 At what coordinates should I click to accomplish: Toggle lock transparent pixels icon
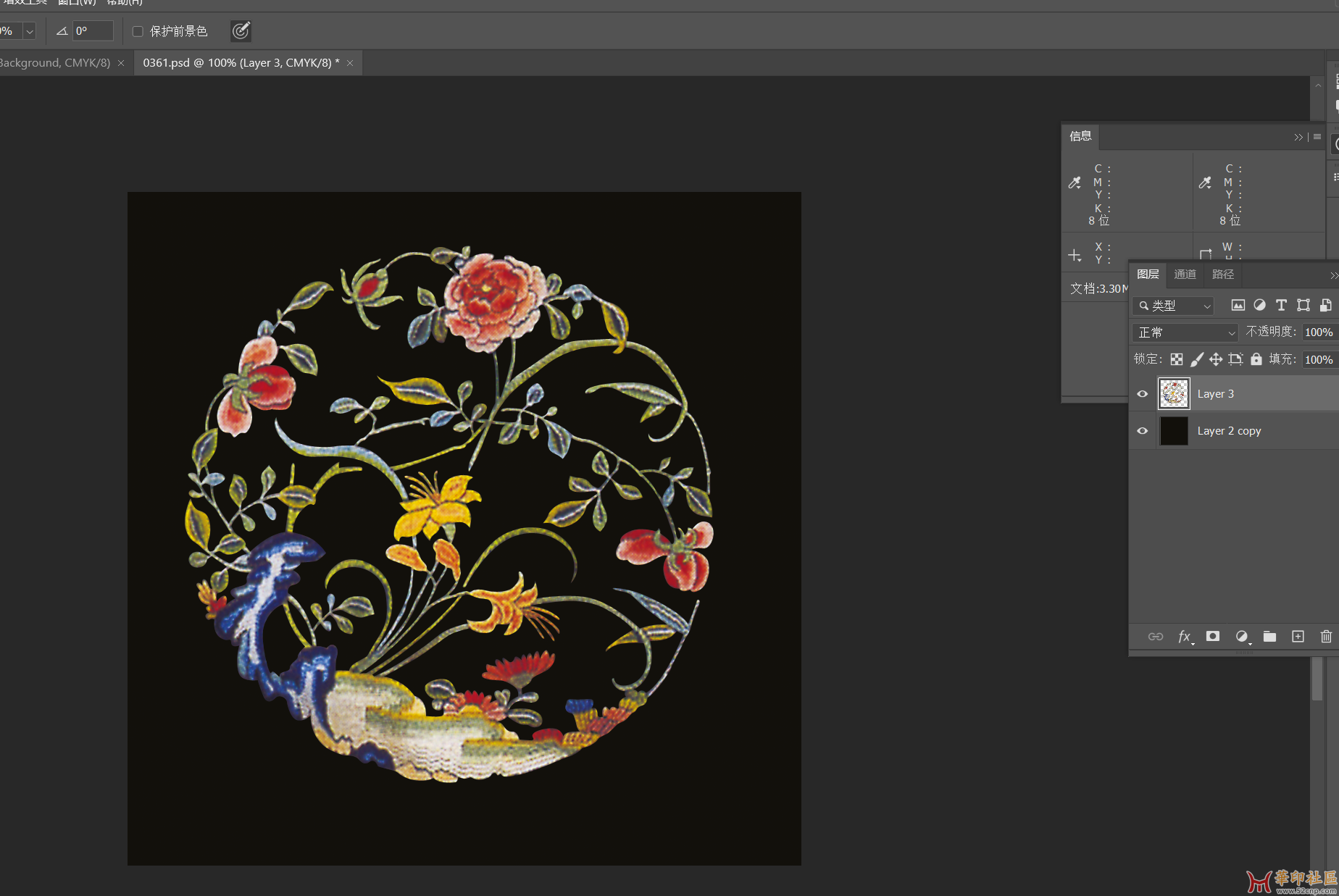pos(1177,359)
